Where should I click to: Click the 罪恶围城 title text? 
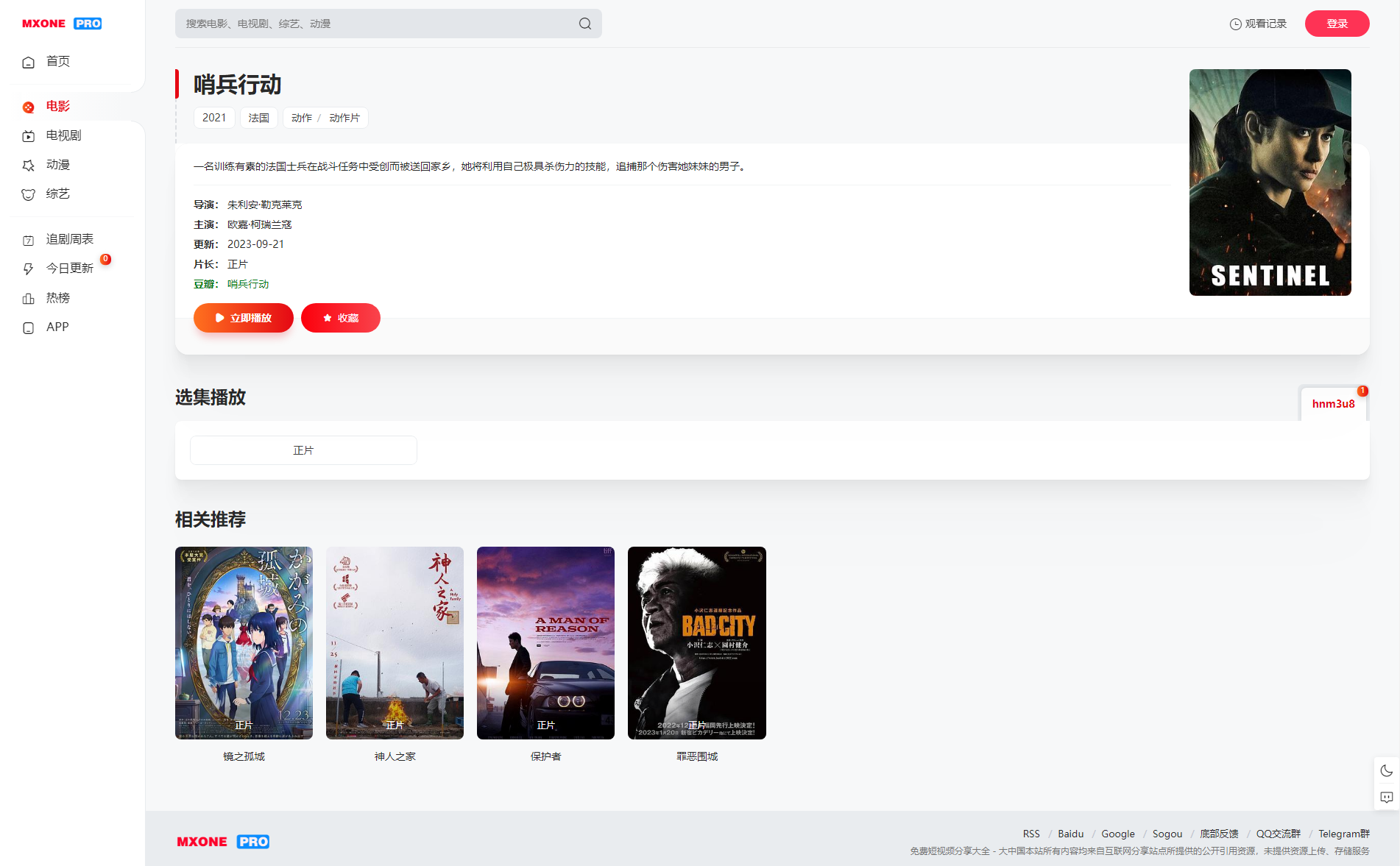(696, 756)
